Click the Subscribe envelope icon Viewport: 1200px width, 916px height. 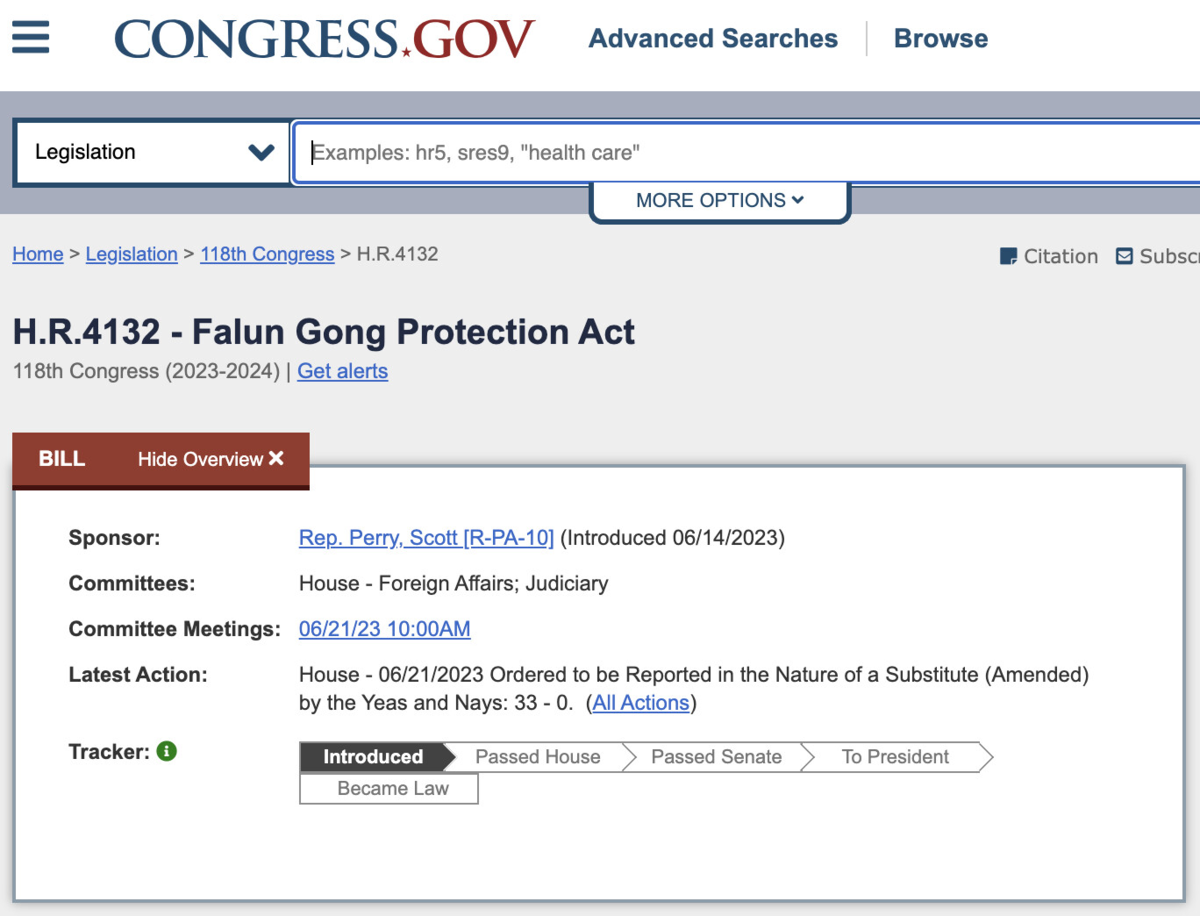click(1125, 256)
